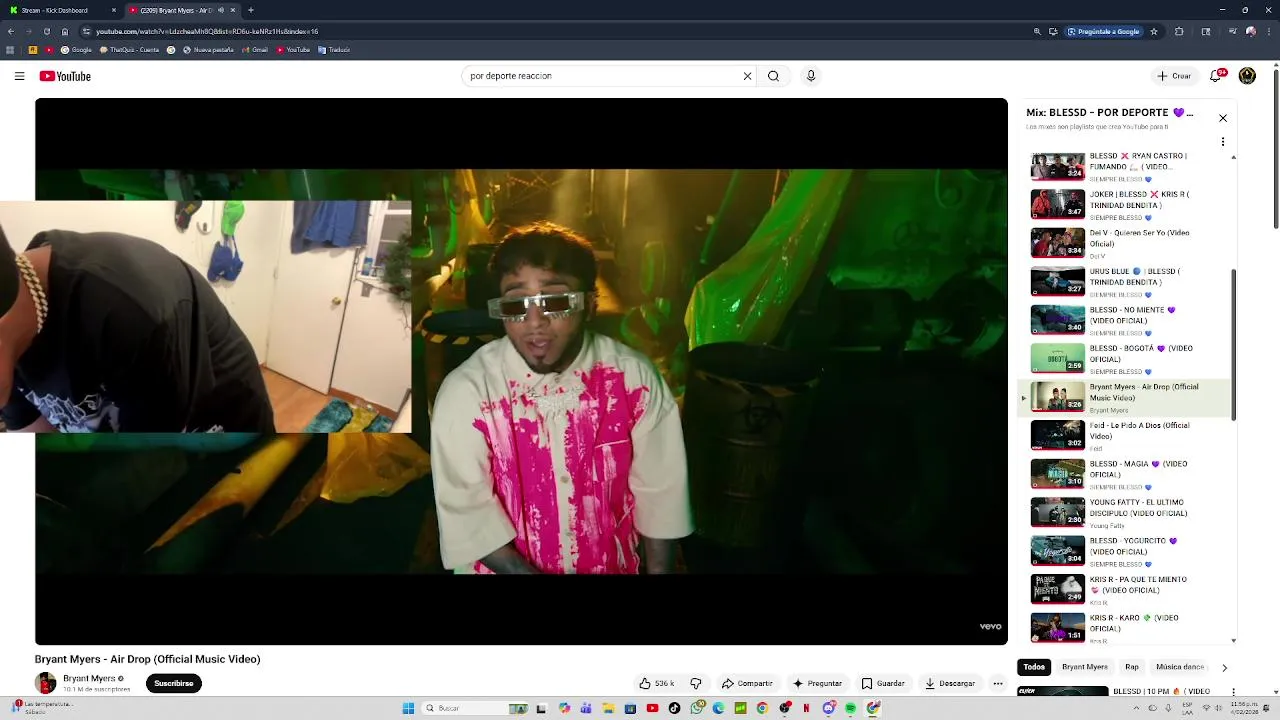Play BLESSD BOGOTÁ playlist item
1280x720 pixels.
1124,358
